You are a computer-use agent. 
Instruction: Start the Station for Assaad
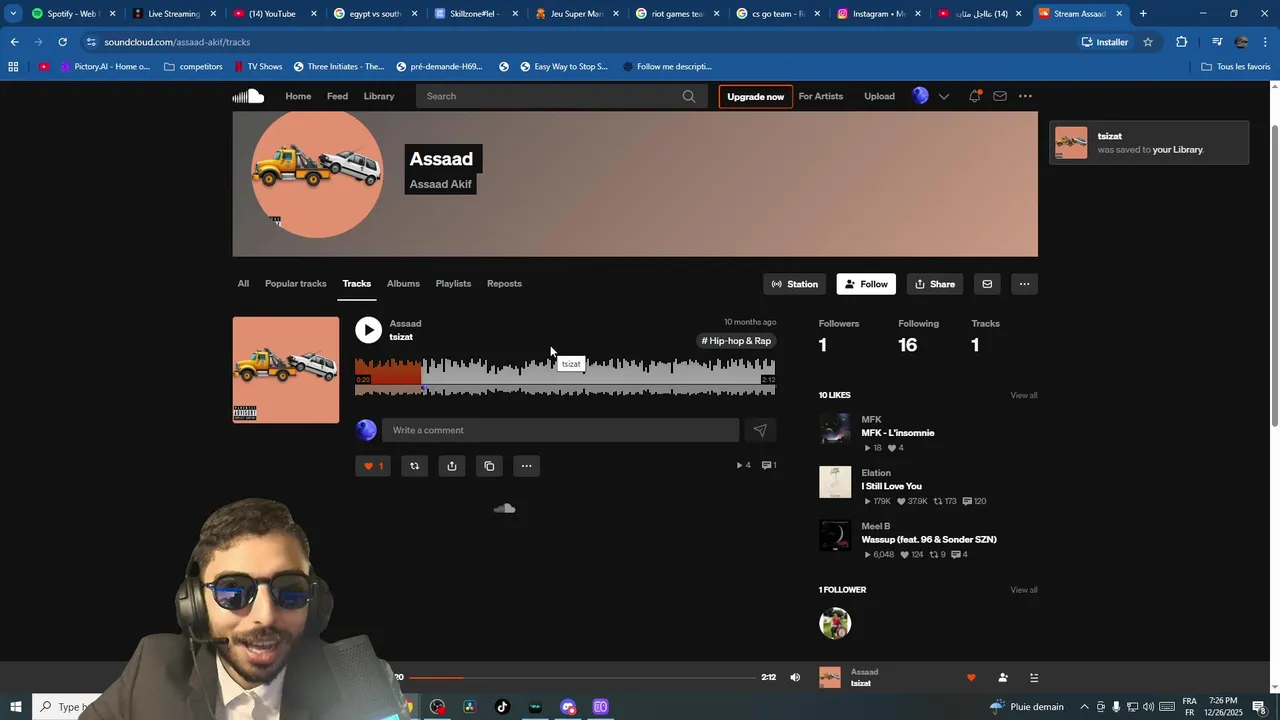click(x=795, y=284)
